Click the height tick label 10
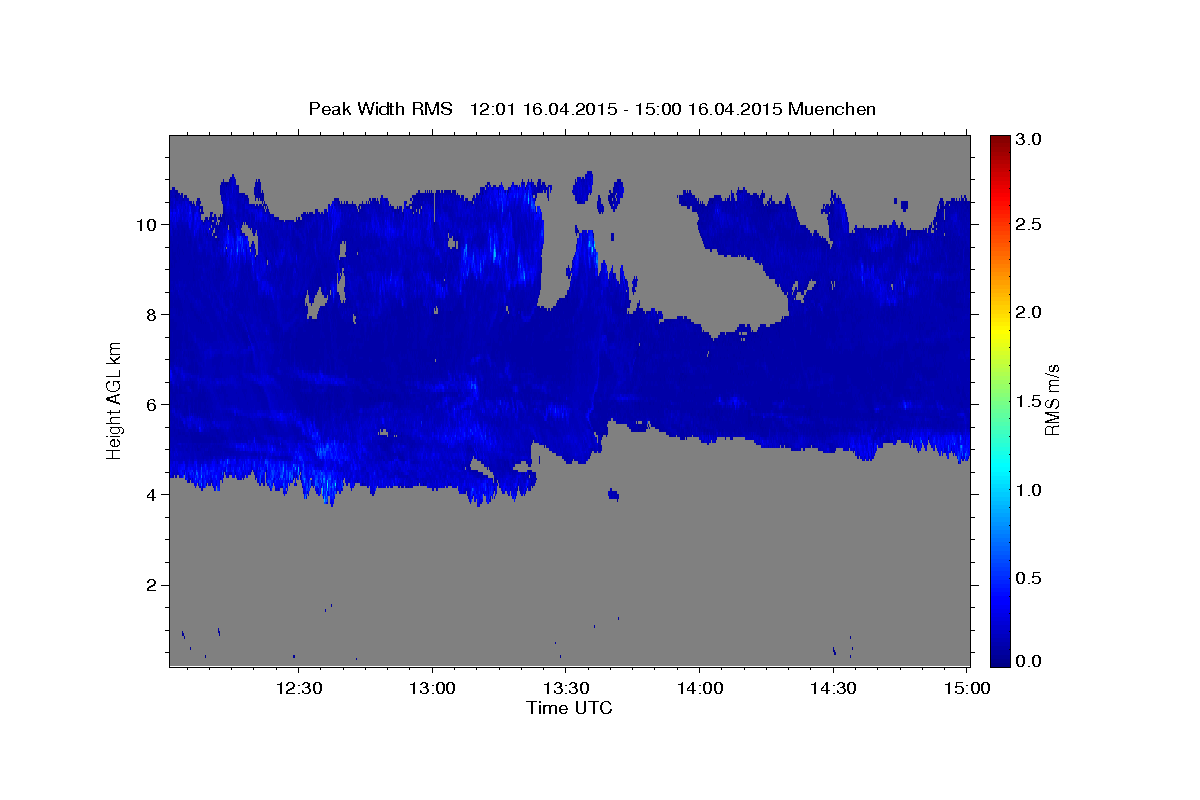The width and height of the screenshot is (1200, 800). 148,225
